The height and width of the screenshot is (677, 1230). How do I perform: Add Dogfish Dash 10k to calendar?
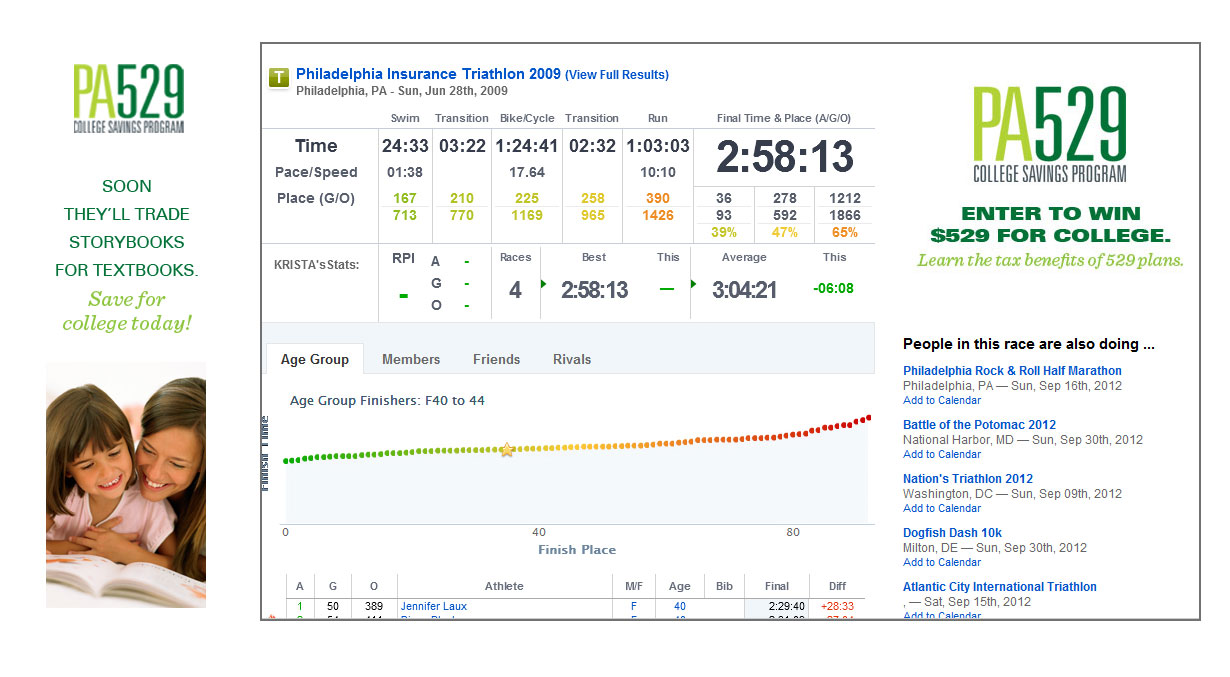pos(942,562)
